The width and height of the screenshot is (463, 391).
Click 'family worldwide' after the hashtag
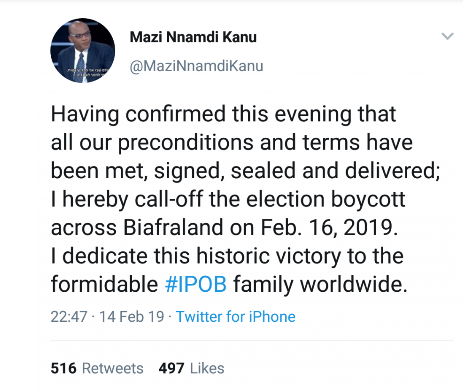tap(320, 285)
